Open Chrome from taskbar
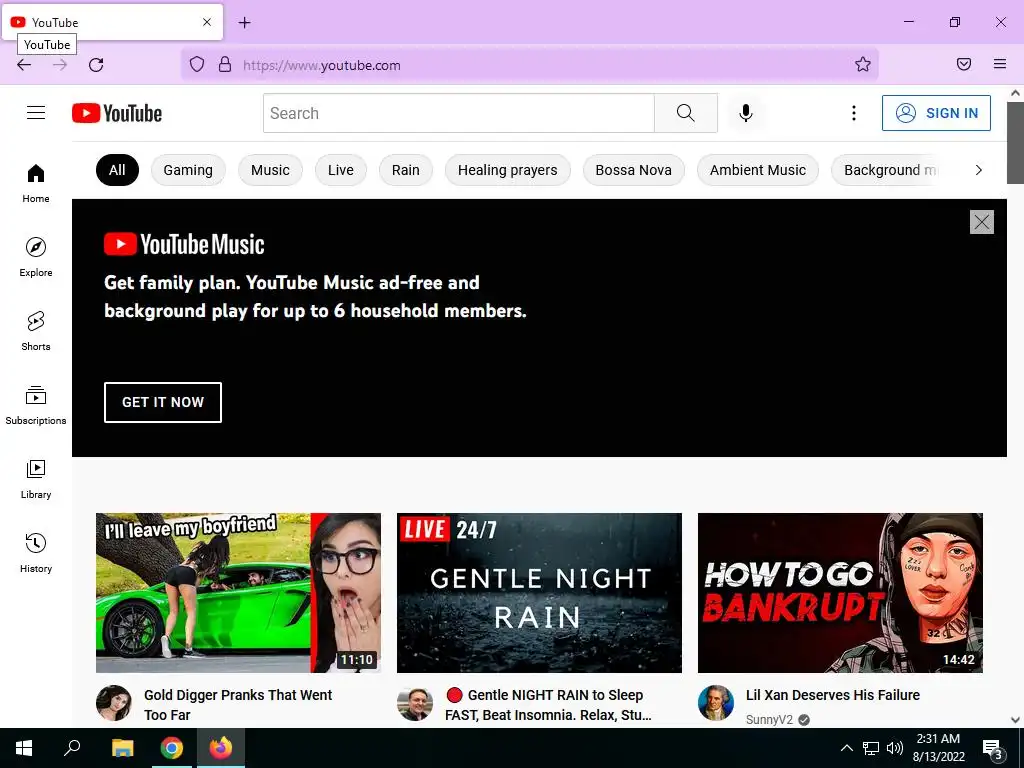 (172, 748)
